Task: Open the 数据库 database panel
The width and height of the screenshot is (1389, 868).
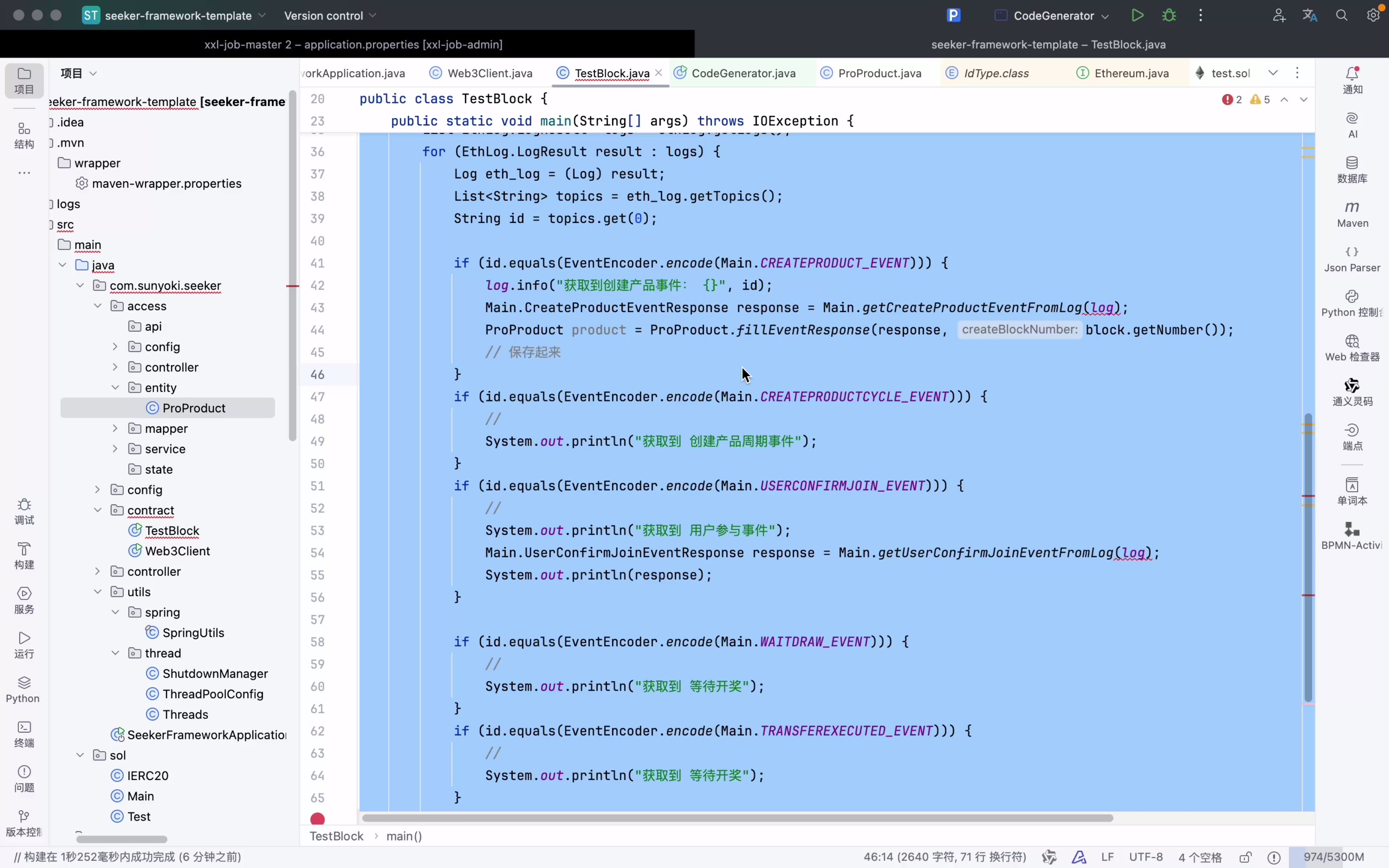Action: [x=1352, y=169]
